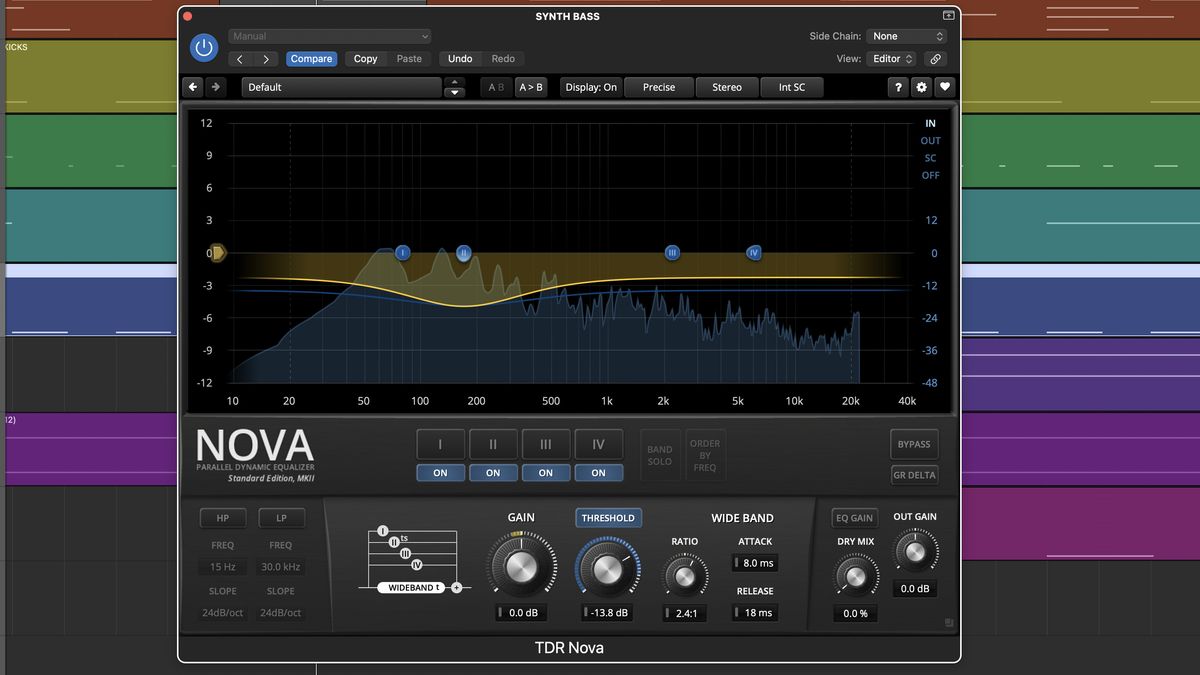Enable the LP filter

[x=281, y=518]
